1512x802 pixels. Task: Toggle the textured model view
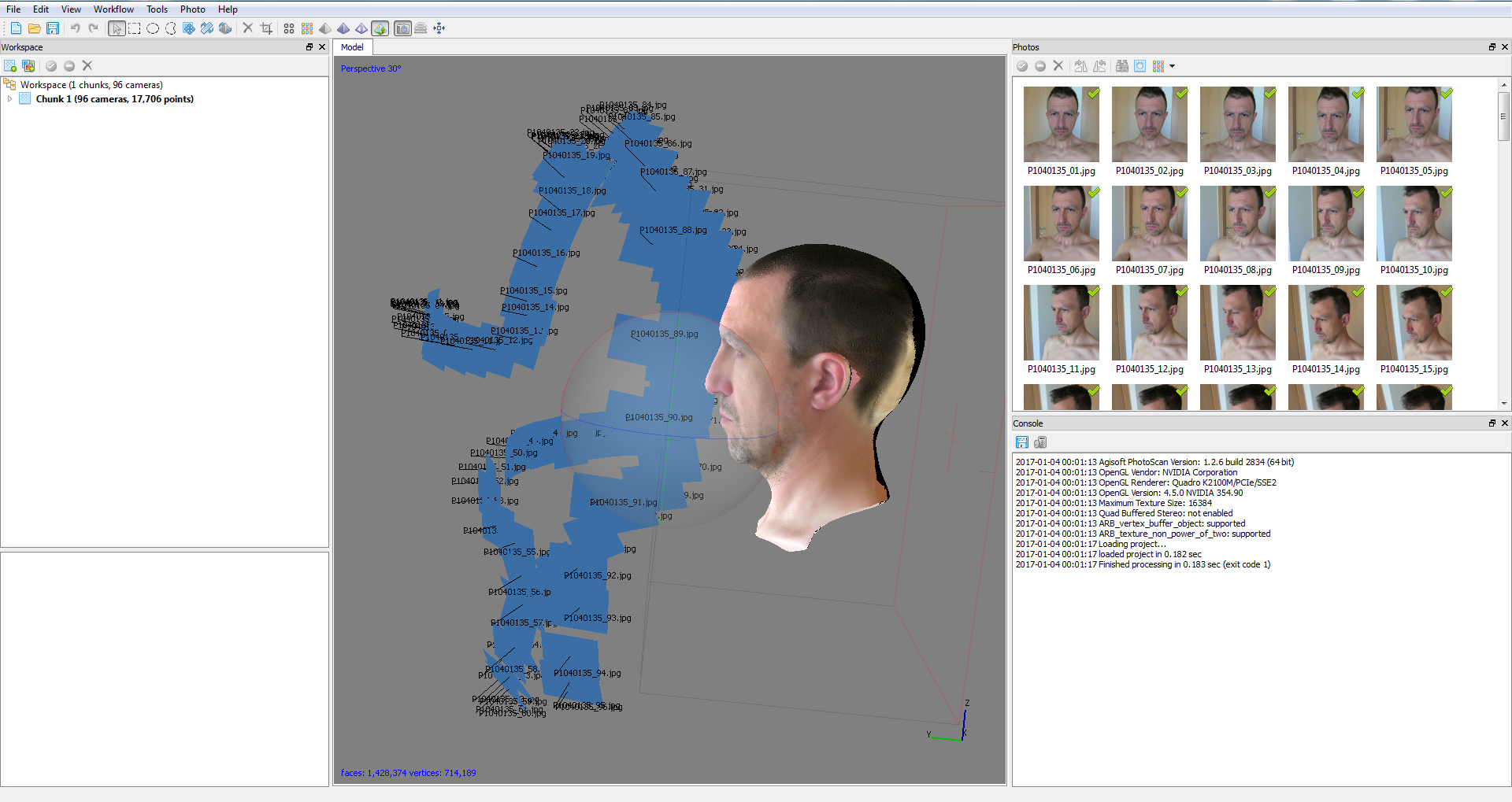[380, 28]
